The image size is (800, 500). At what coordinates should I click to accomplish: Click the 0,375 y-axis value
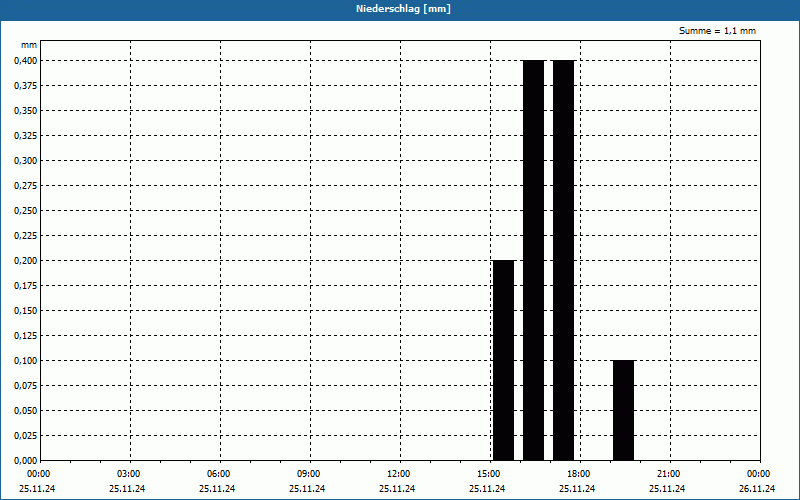click(x=26, y=86)
